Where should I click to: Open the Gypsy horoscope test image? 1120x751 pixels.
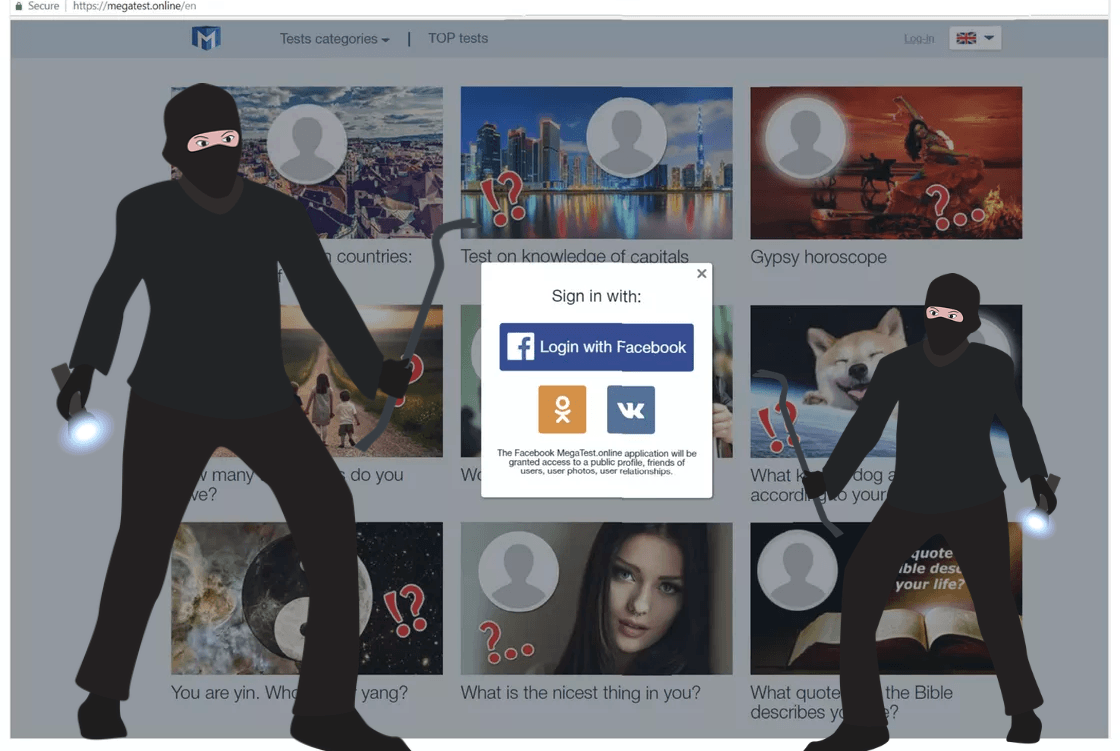(886, 163)
